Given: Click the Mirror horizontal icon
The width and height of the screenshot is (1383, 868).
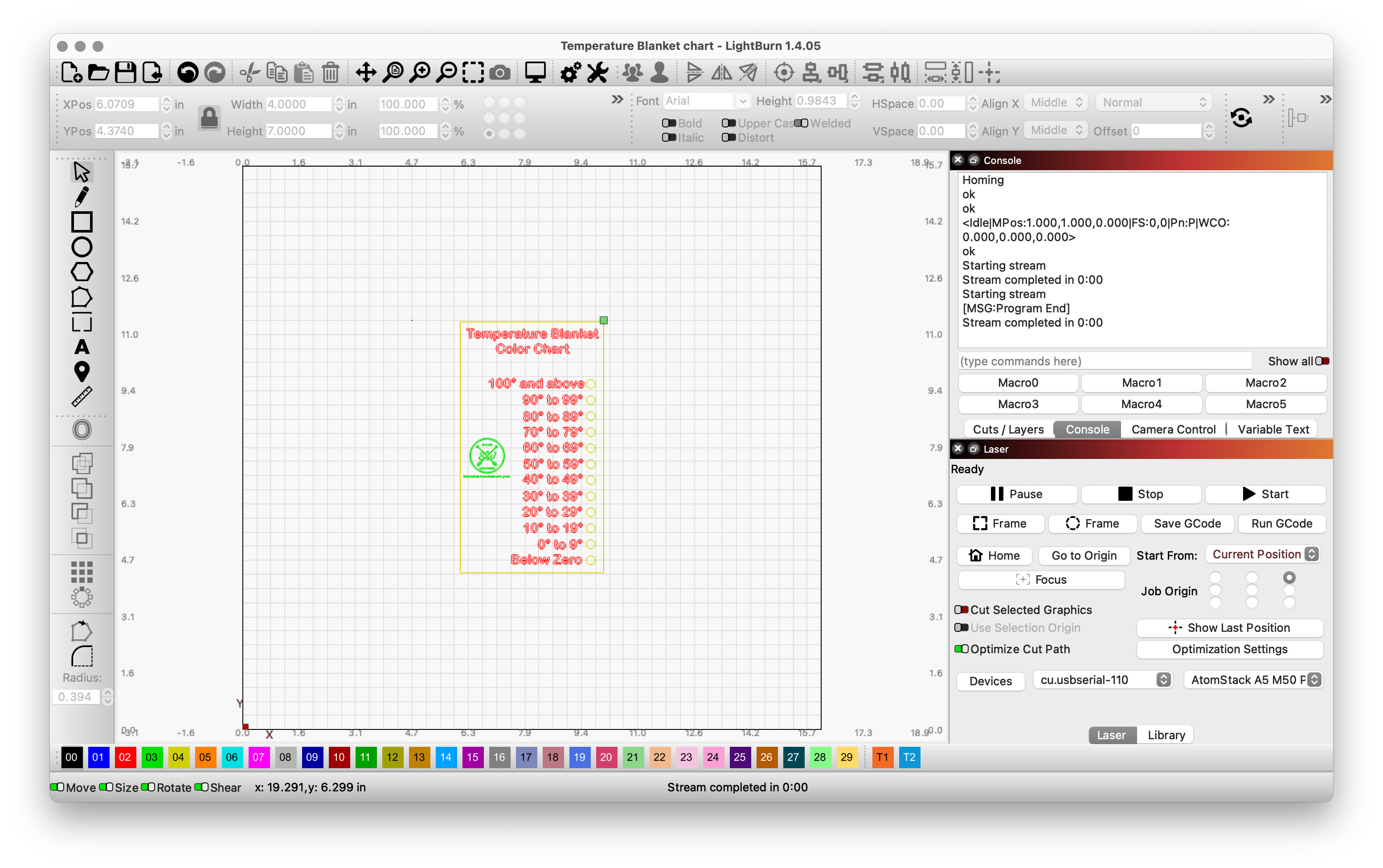Looking at the screenshot, I should (x=722, y=73).
